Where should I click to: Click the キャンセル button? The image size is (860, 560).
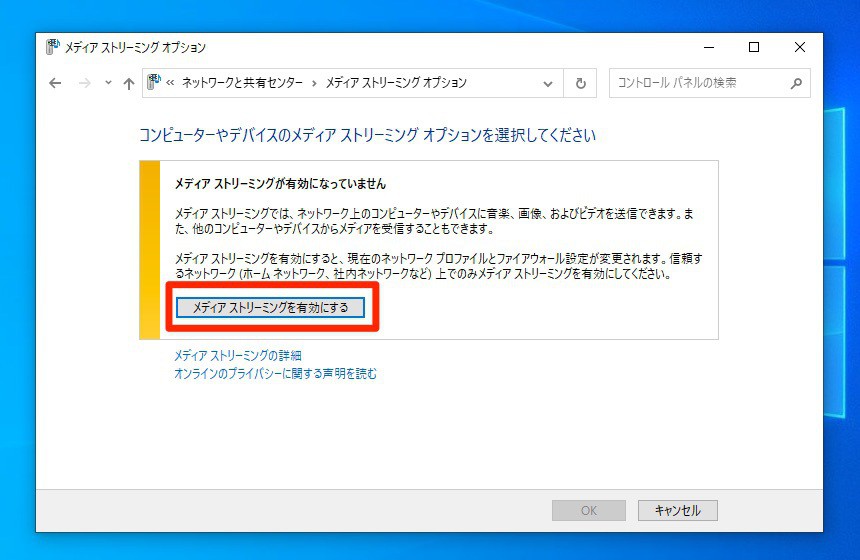coord(677,511)
